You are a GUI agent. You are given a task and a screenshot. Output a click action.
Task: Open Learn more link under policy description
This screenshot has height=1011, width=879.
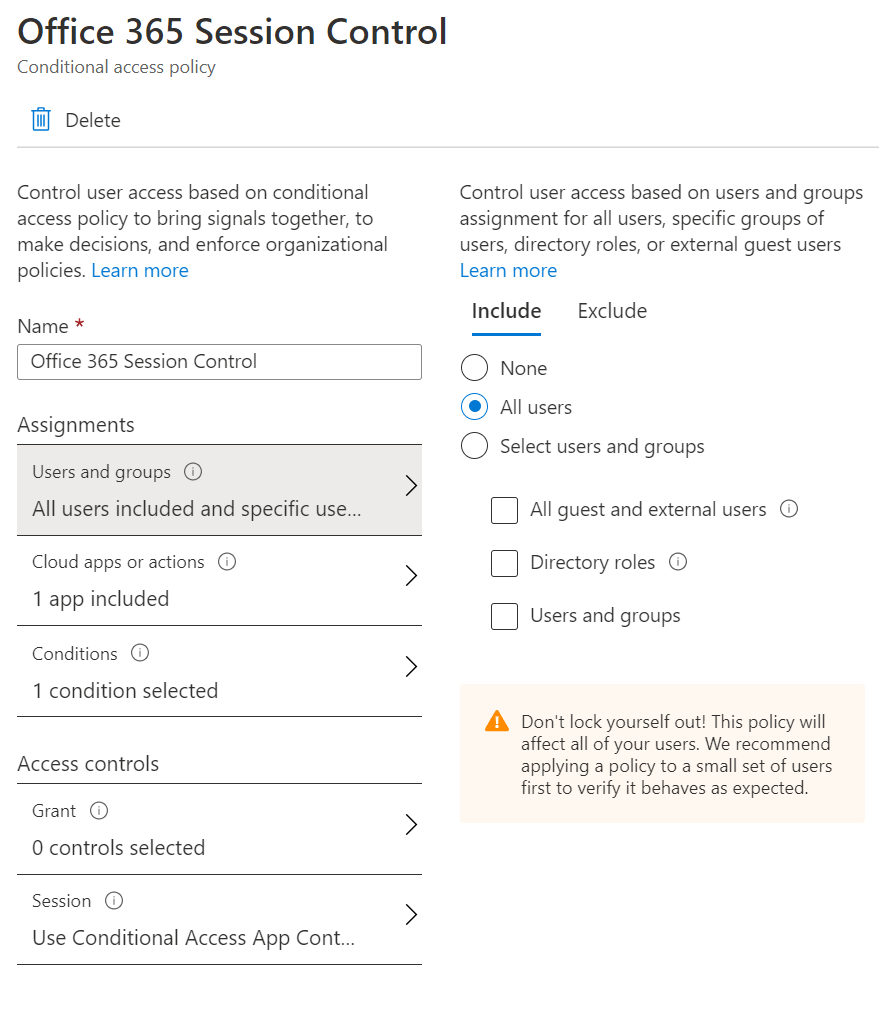140,270
